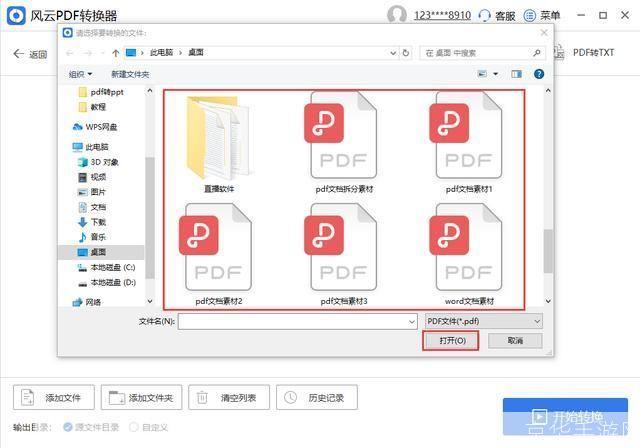640x448 pixels.
Task: Open 历史记录 button
Action: click(x=317, y=397)
